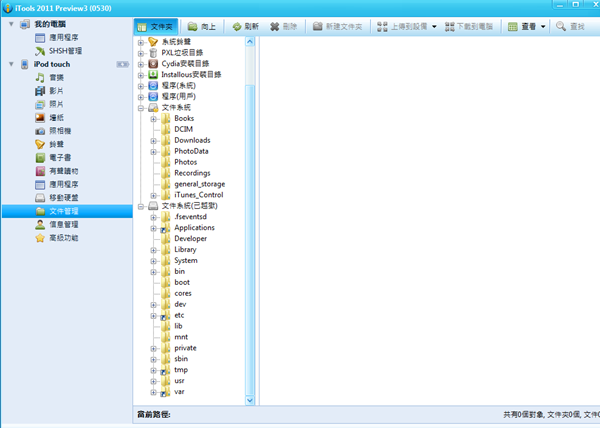
Task: Expand the Applications folder node
Action: coord(153,228)
